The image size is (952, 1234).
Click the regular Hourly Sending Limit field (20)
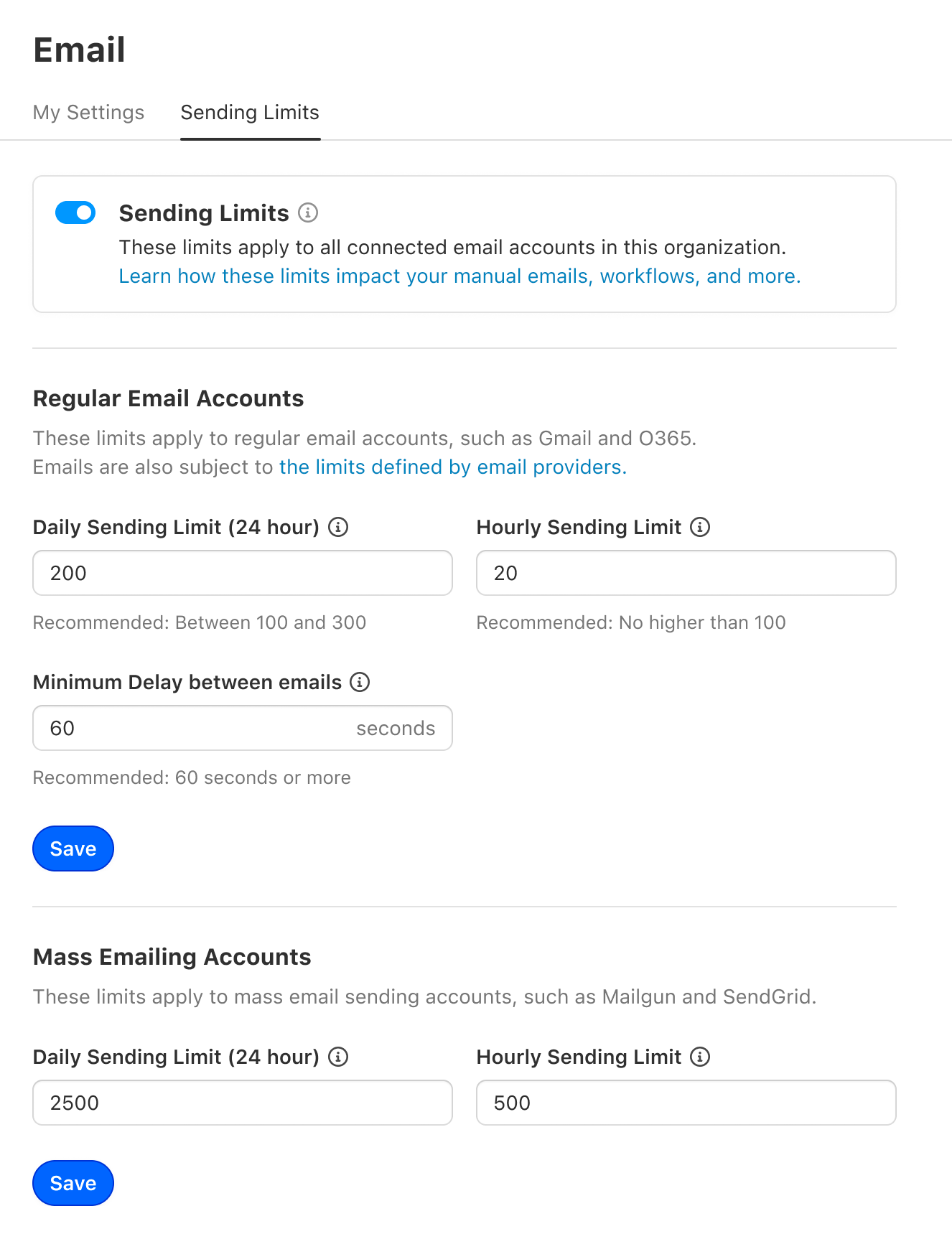686,573
